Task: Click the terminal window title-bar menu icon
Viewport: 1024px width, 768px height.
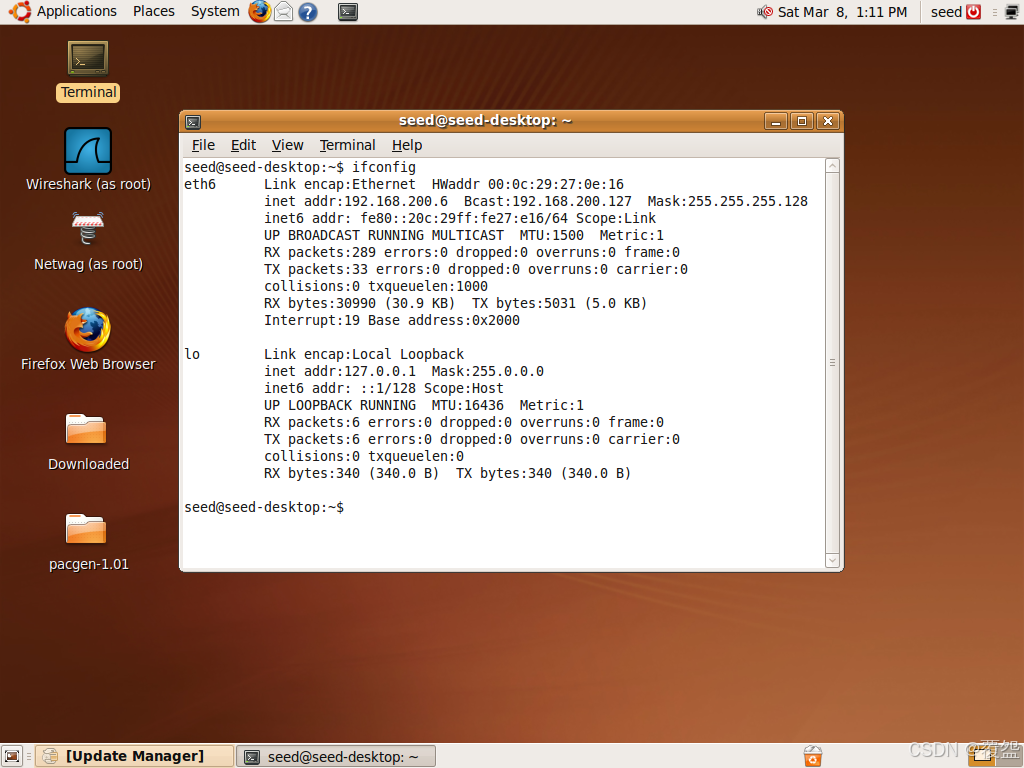Action: [193, 121]
